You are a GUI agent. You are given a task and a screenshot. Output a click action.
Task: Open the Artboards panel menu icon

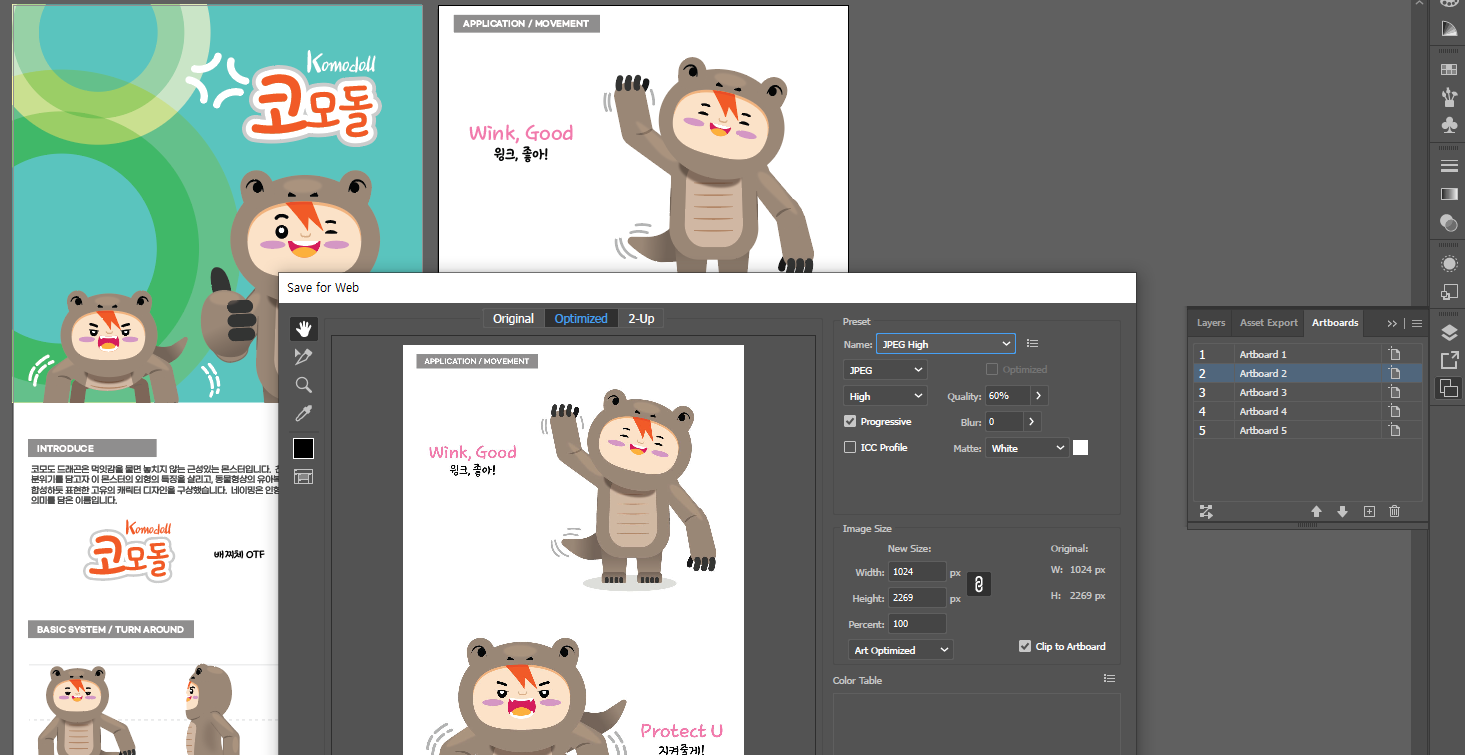pos(1417,323)
